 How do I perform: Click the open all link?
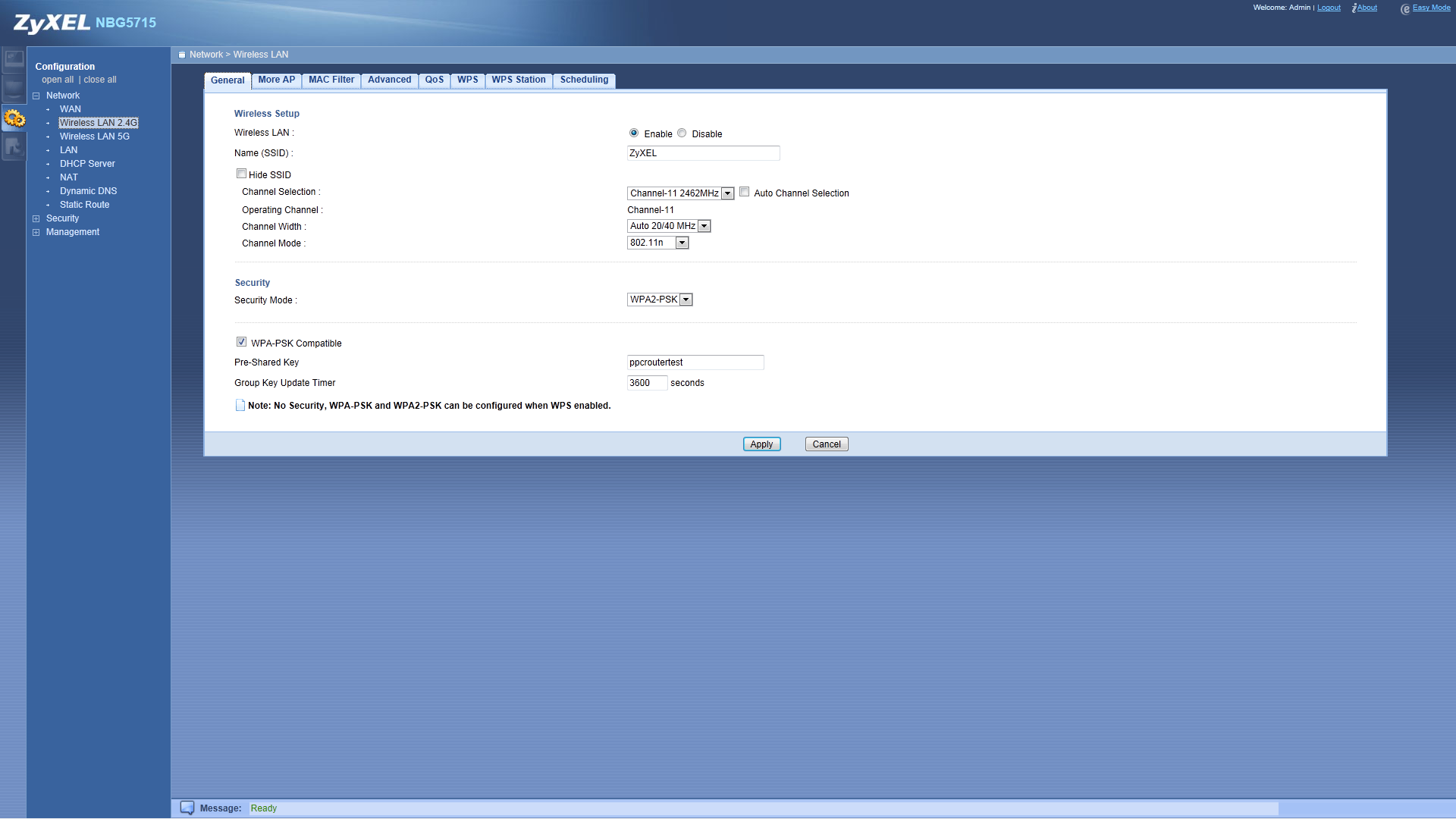pyautogui.click(x=58, y=80)
